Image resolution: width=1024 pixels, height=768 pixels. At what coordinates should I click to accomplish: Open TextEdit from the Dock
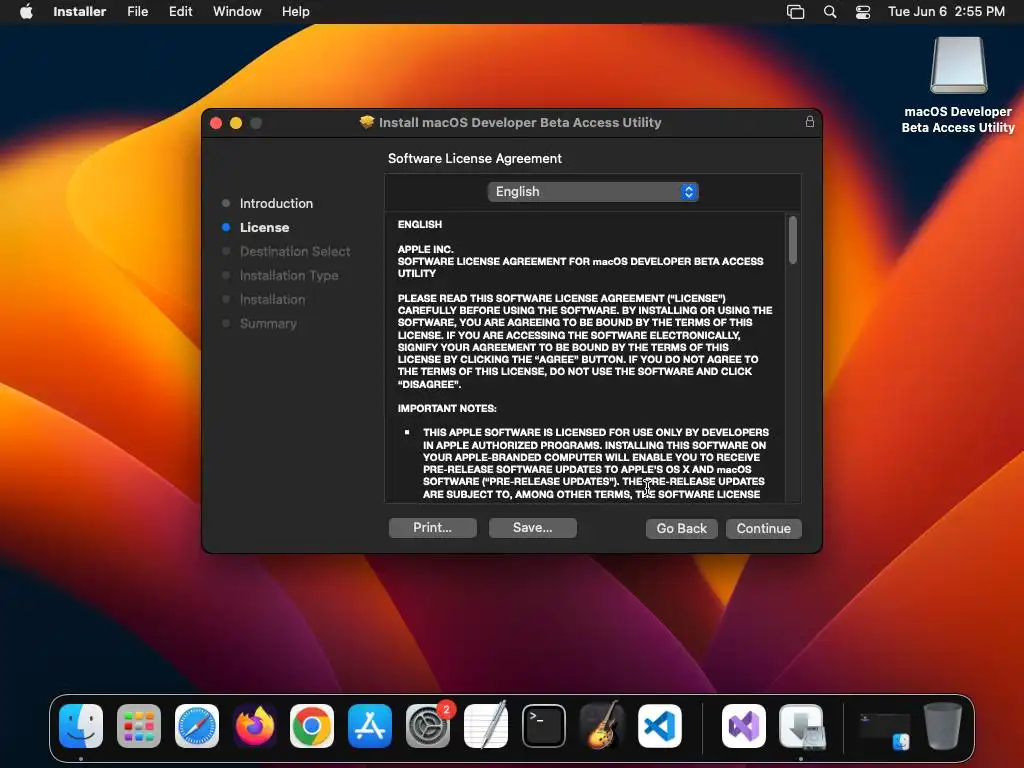pyautogui.click(x=485, y=726)
